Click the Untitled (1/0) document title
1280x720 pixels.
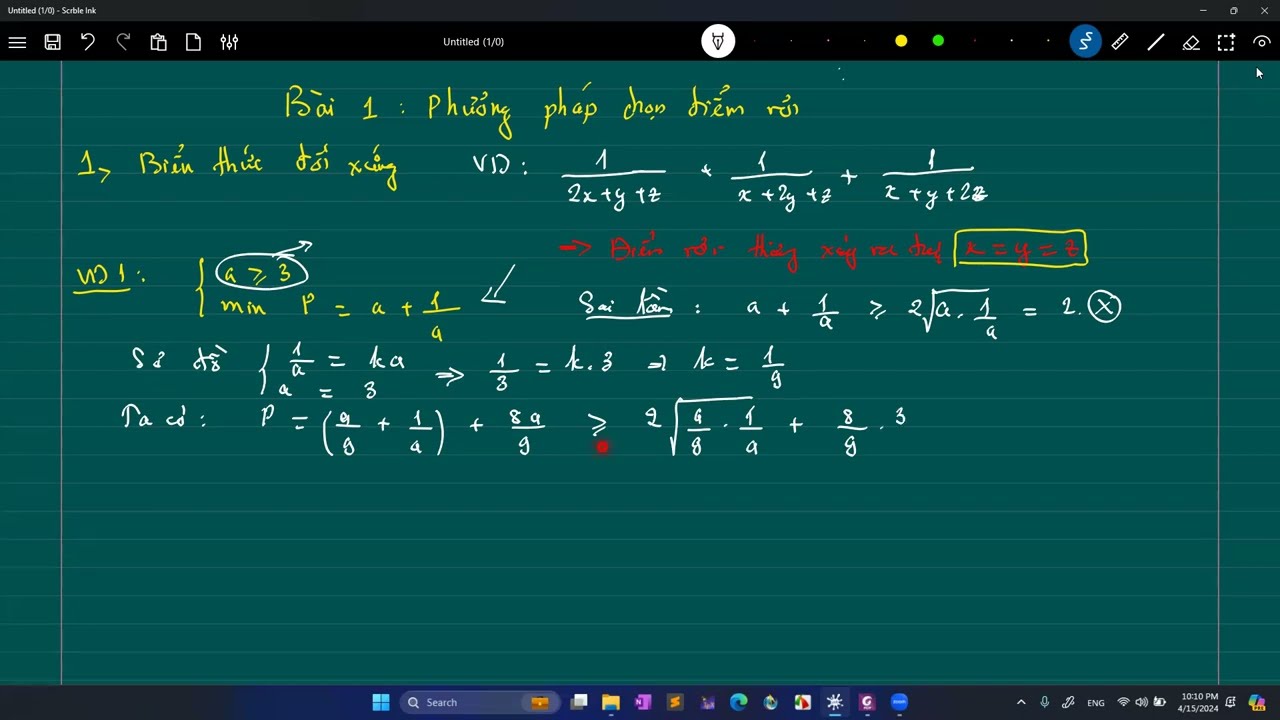point(473,42)
